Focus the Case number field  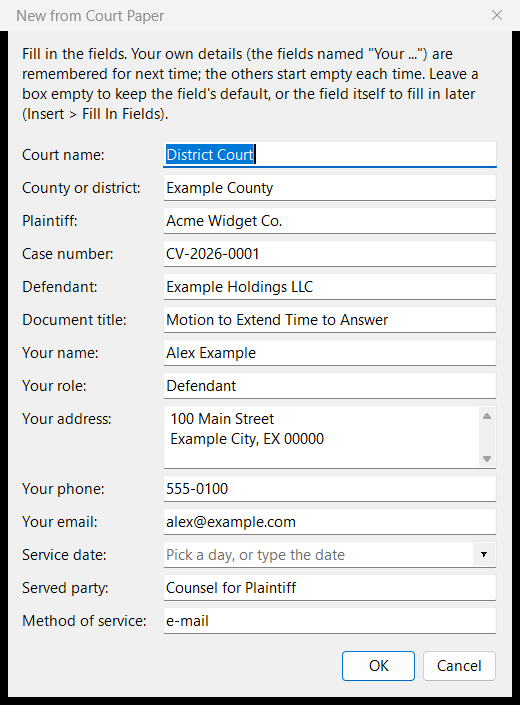329,254
